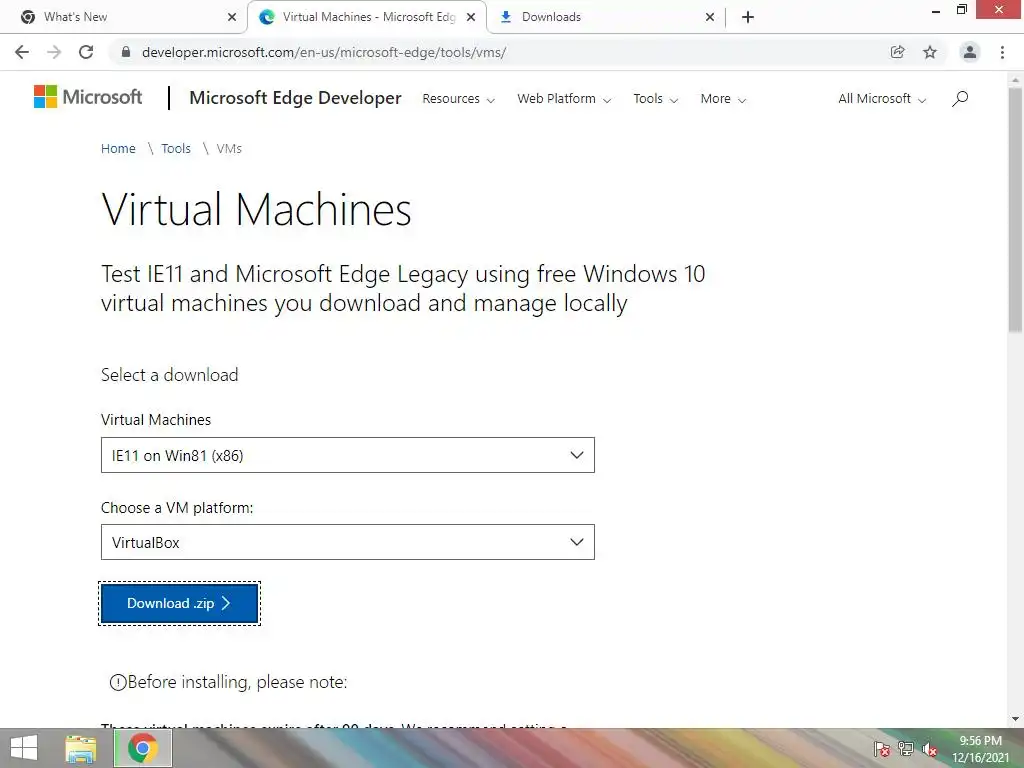1024x768 pixels.
Task: Open the All Microsoft dropdown
Action: pos(882,99)
